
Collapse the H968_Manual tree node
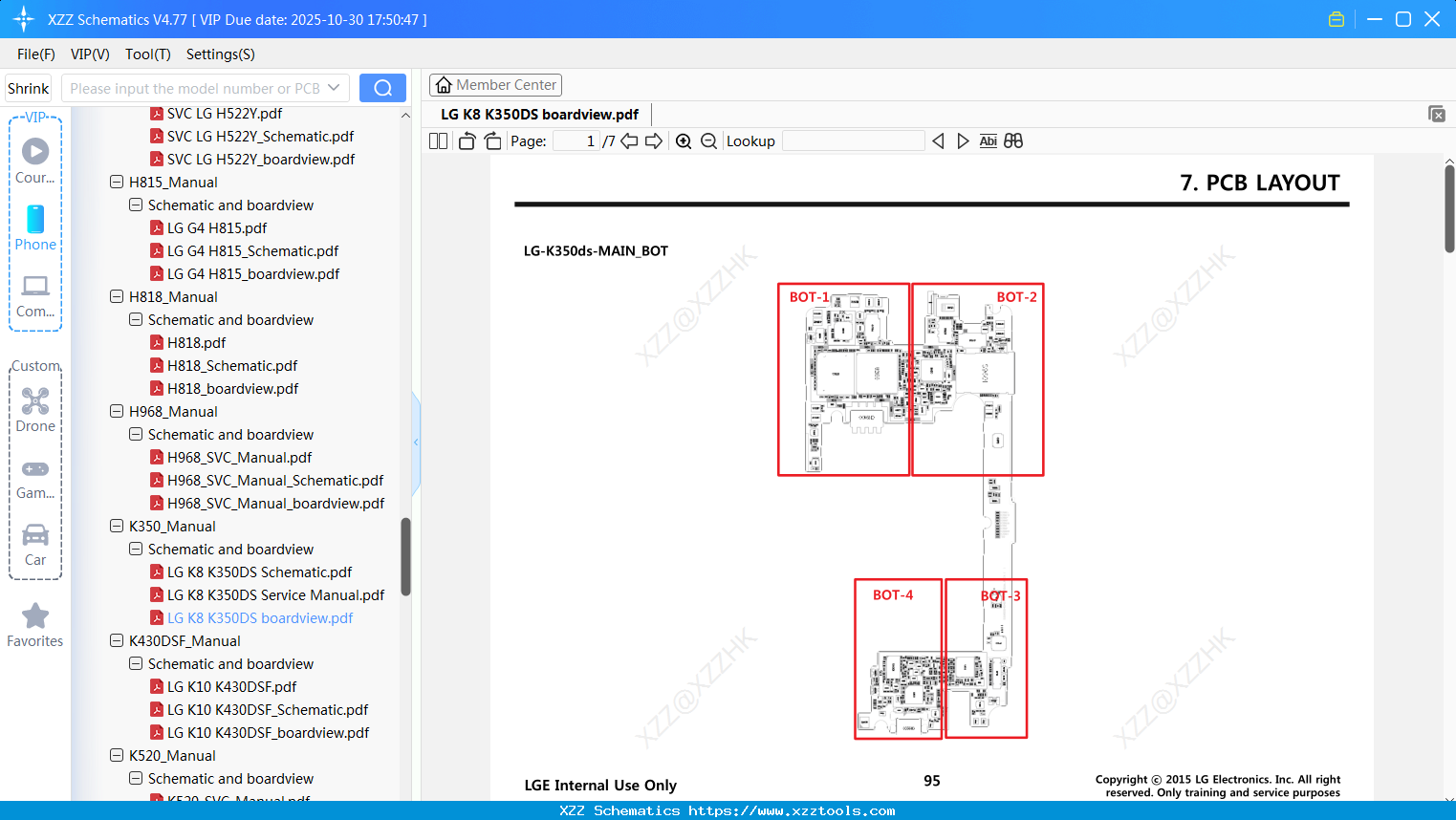point(117,411)
